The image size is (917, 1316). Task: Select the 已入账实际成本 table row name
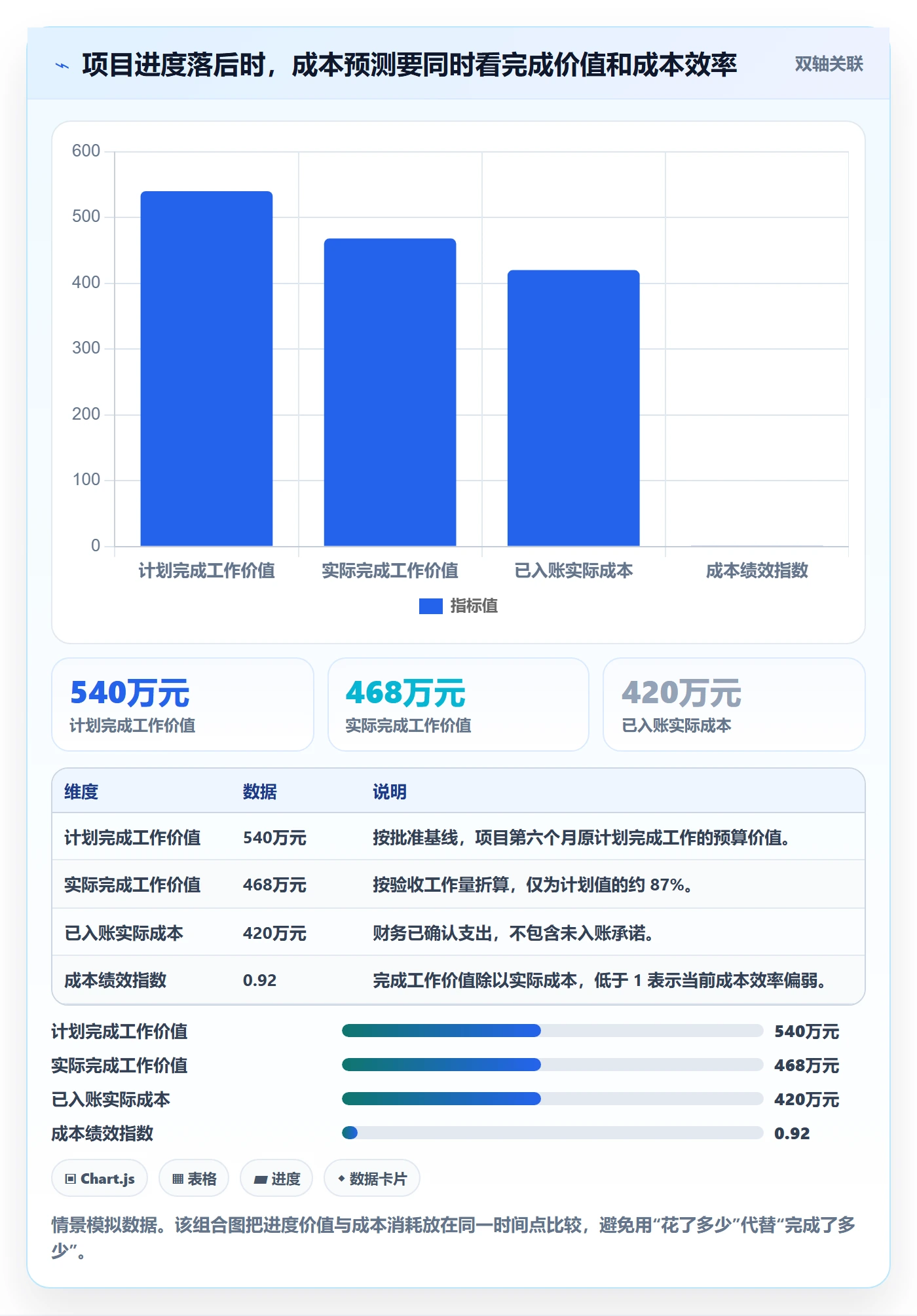point(124,933)
